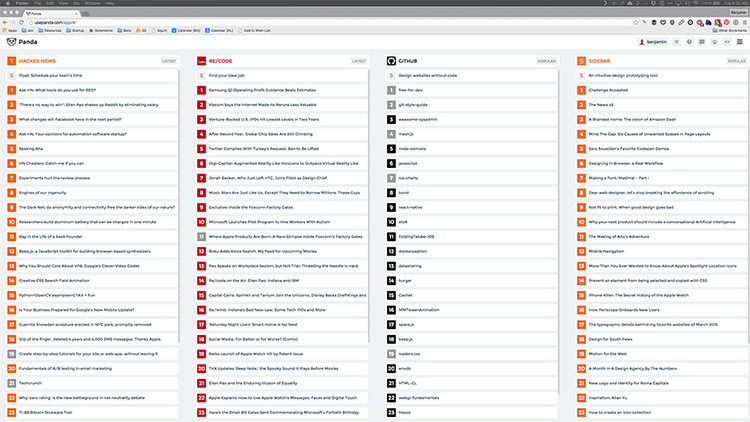This screenshot has width=750, height=422.
Task: Open the Hacker News column source icon
Action: point(11,61)
